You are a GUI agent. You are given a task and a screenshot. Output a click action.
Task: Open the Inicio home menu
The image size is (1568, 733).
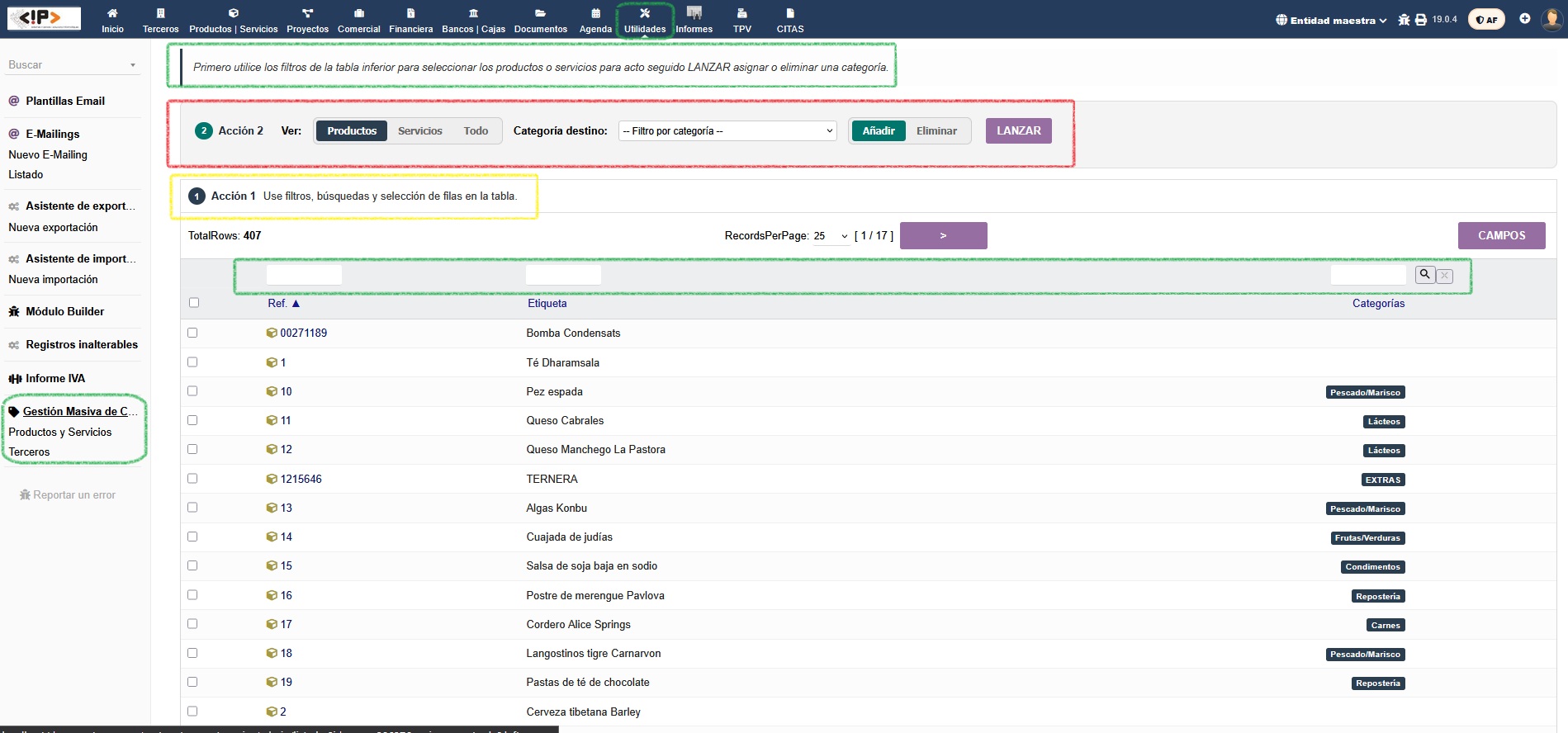[112, 21]
